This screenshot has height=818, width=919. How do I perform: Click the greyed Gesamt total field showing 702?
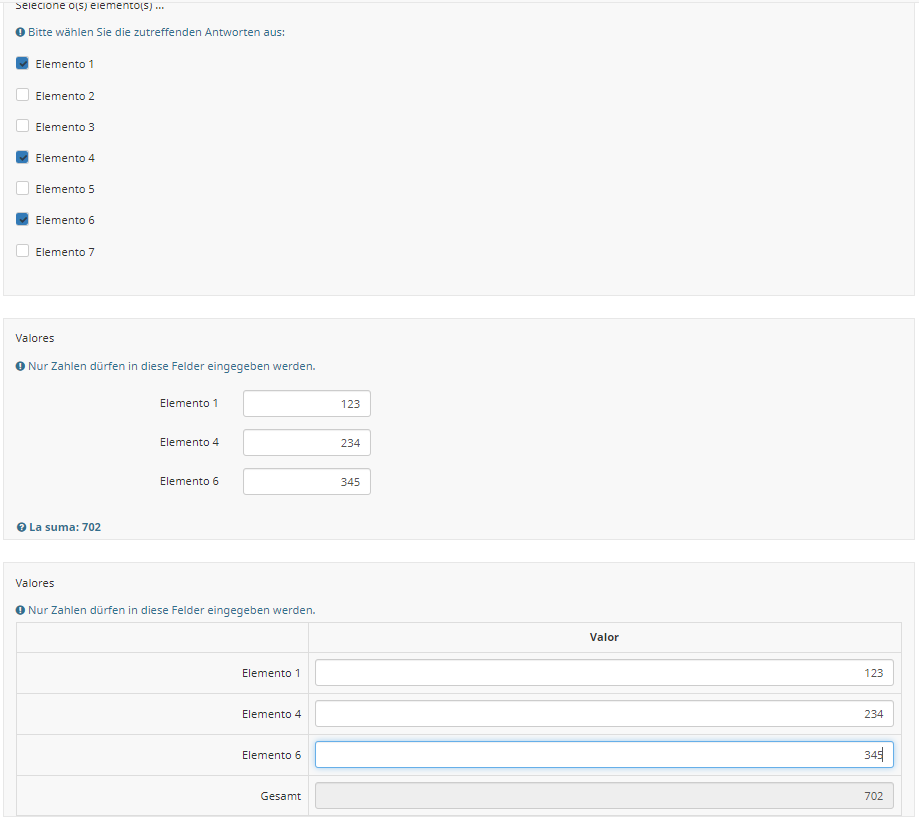[x=603, y=796]
